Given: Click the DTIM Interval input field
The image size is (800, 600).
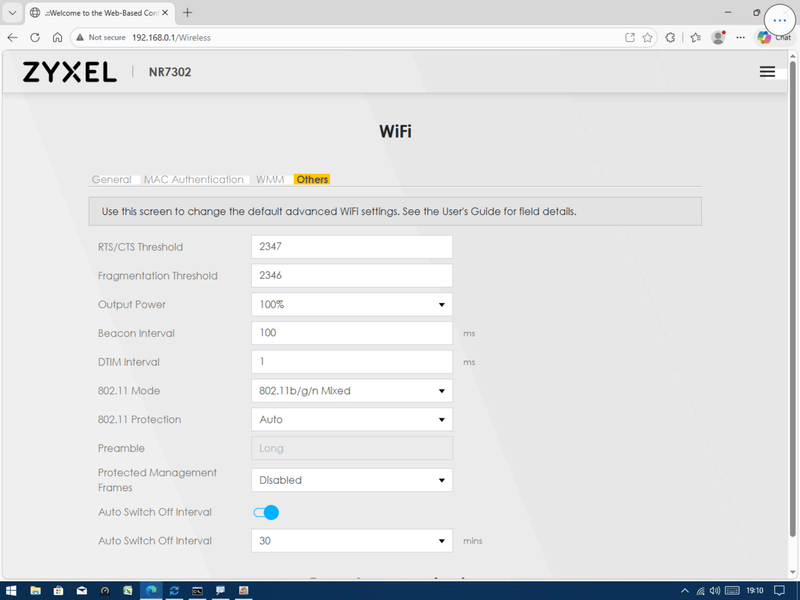Looking at the screenshot, I should (352, 362).
